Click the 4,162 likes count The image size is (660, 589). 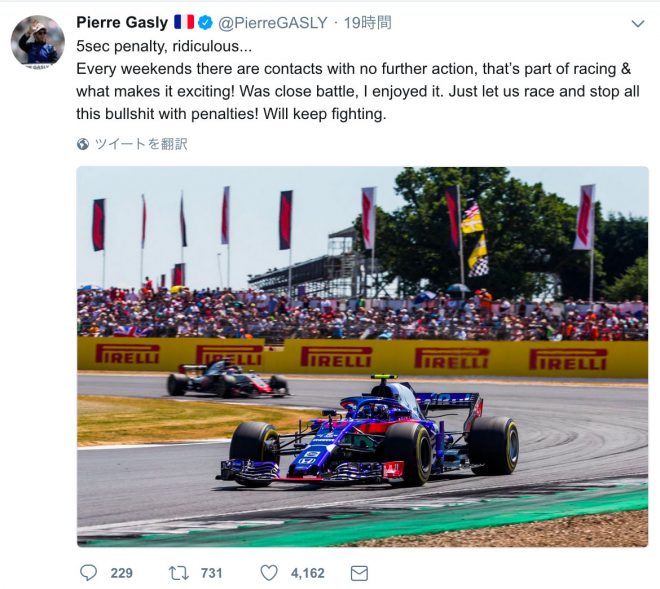point(307,573)
